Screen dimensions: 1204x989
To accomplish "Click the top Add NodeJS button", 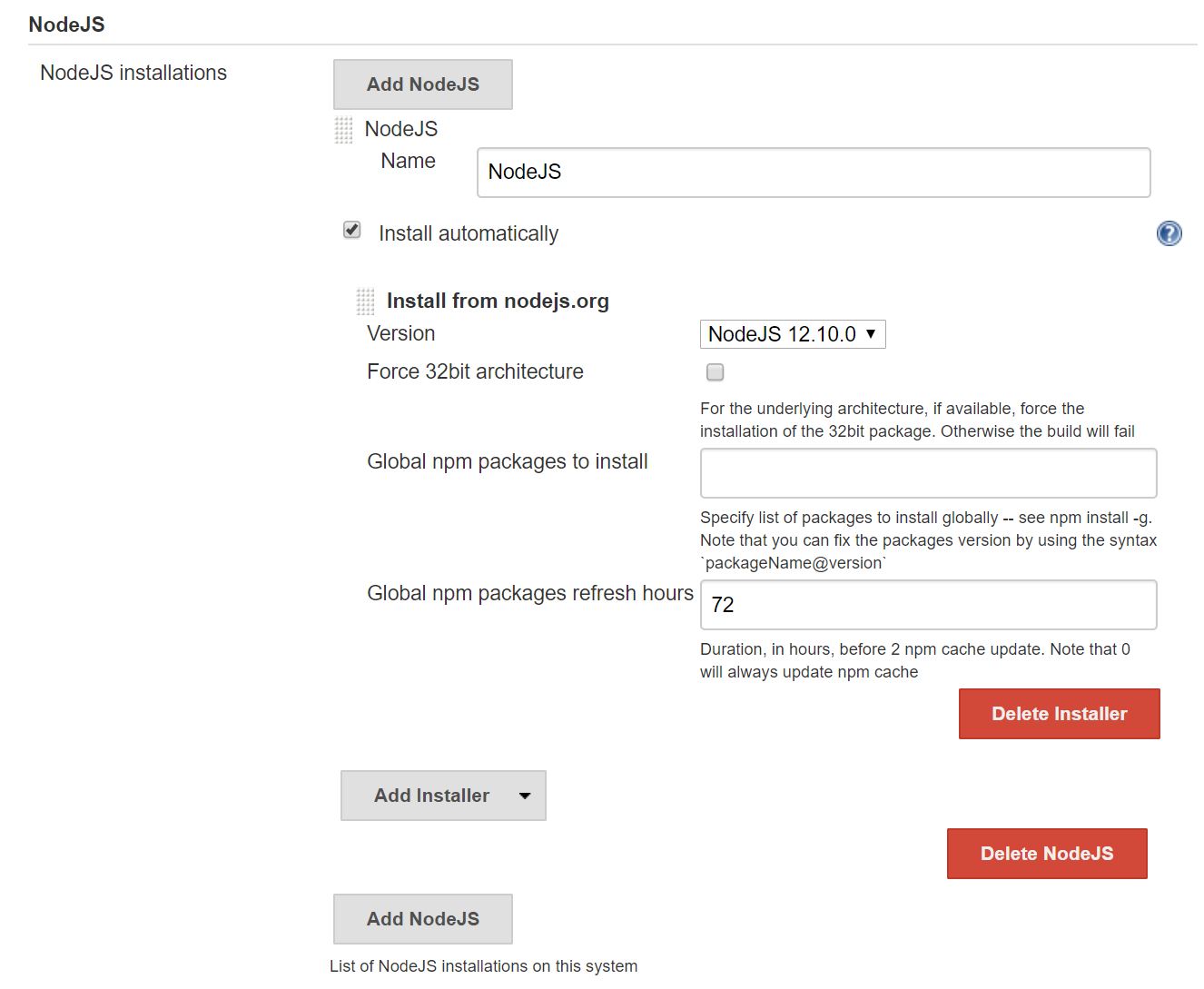I will [x=423, y=84].
